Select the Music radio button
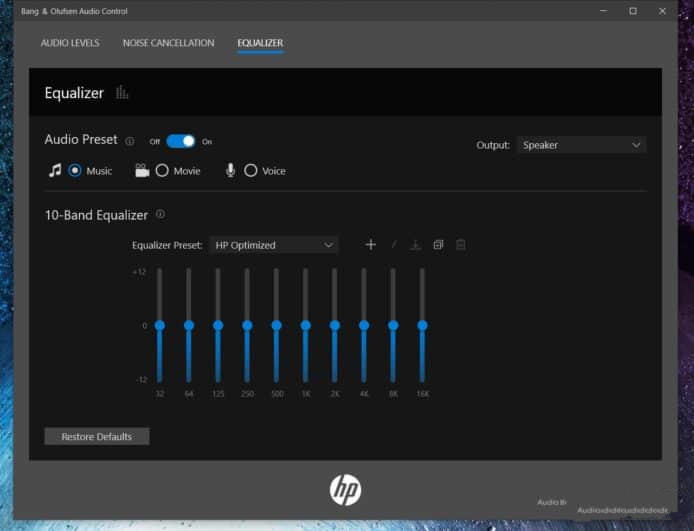The image size is (694, 531). click(75, 171)
